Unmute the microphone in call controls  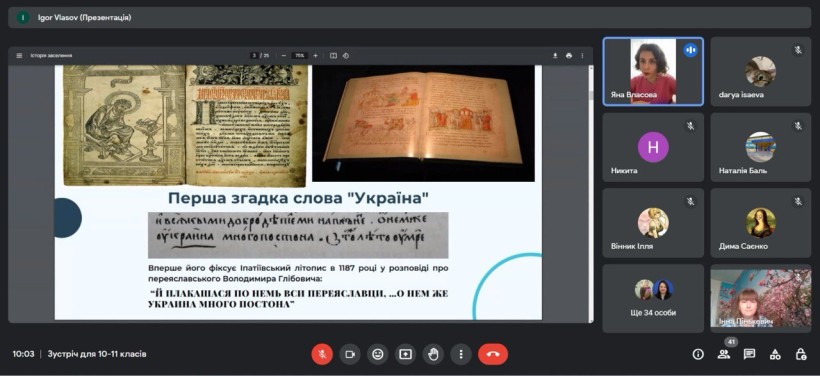point(322,354)
